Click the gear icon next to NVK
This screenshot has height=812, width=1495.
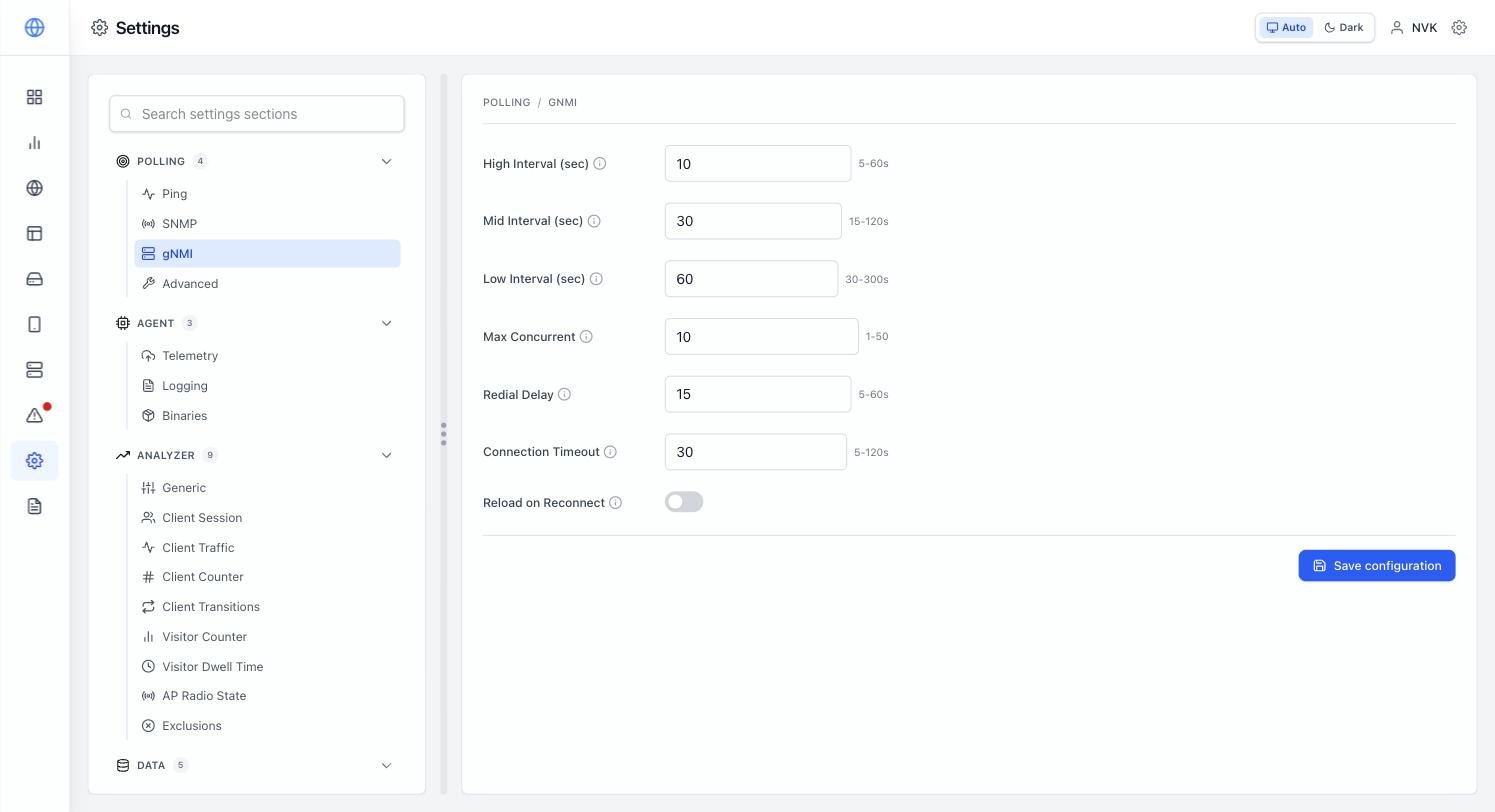(1459, 28)
